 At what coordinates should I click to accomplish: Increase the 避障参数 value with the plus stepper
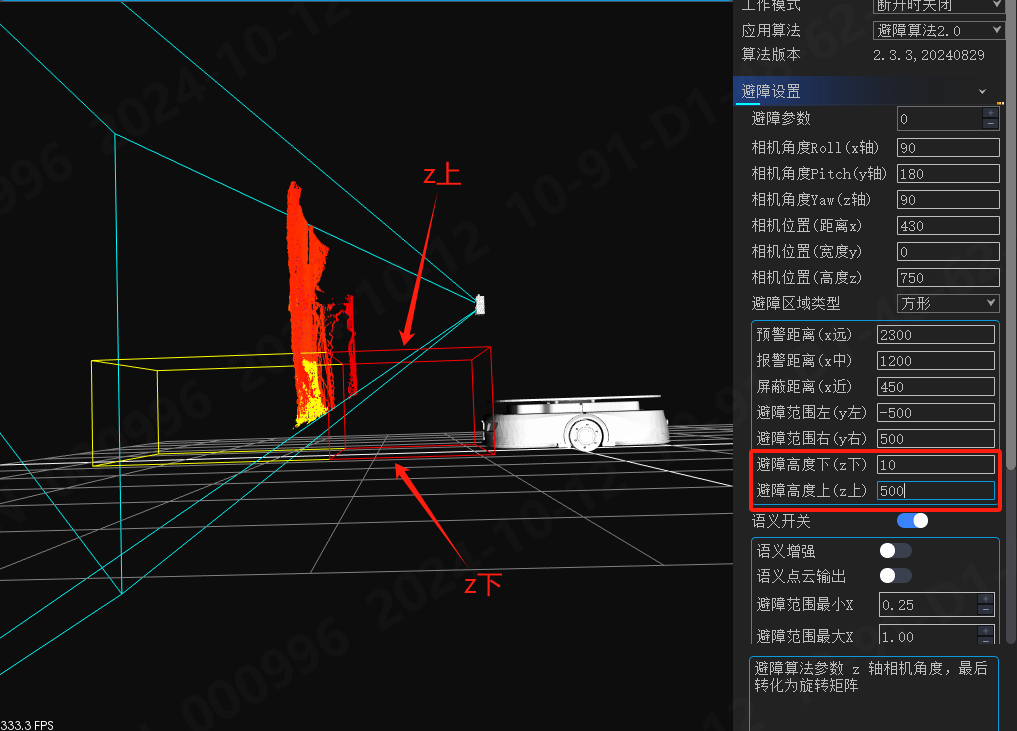point(990,113)
